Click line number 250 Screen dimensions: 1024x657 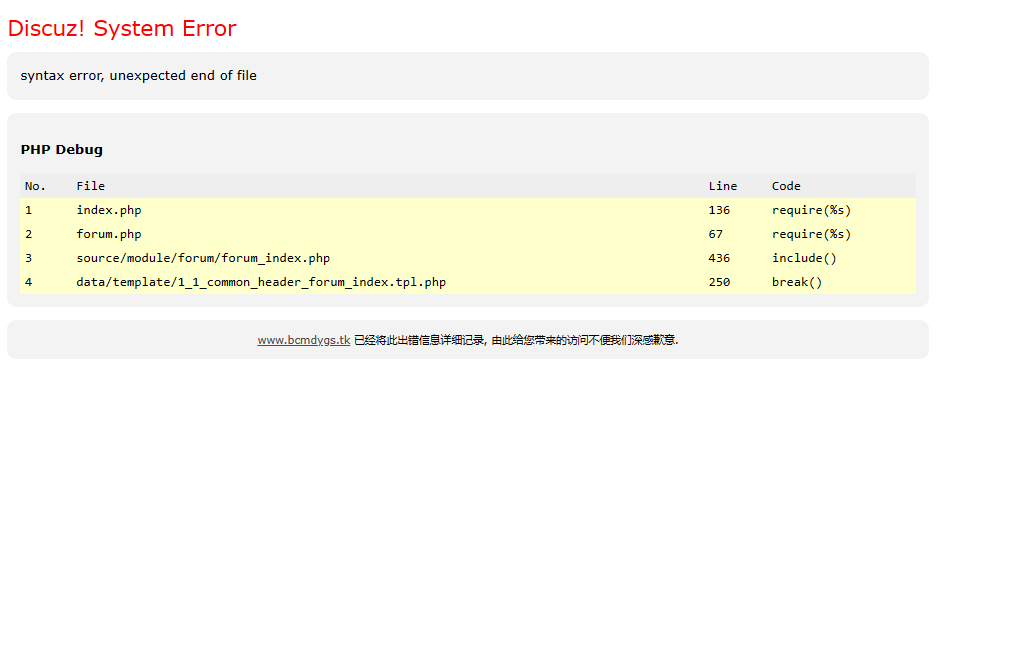pos(719,282)
